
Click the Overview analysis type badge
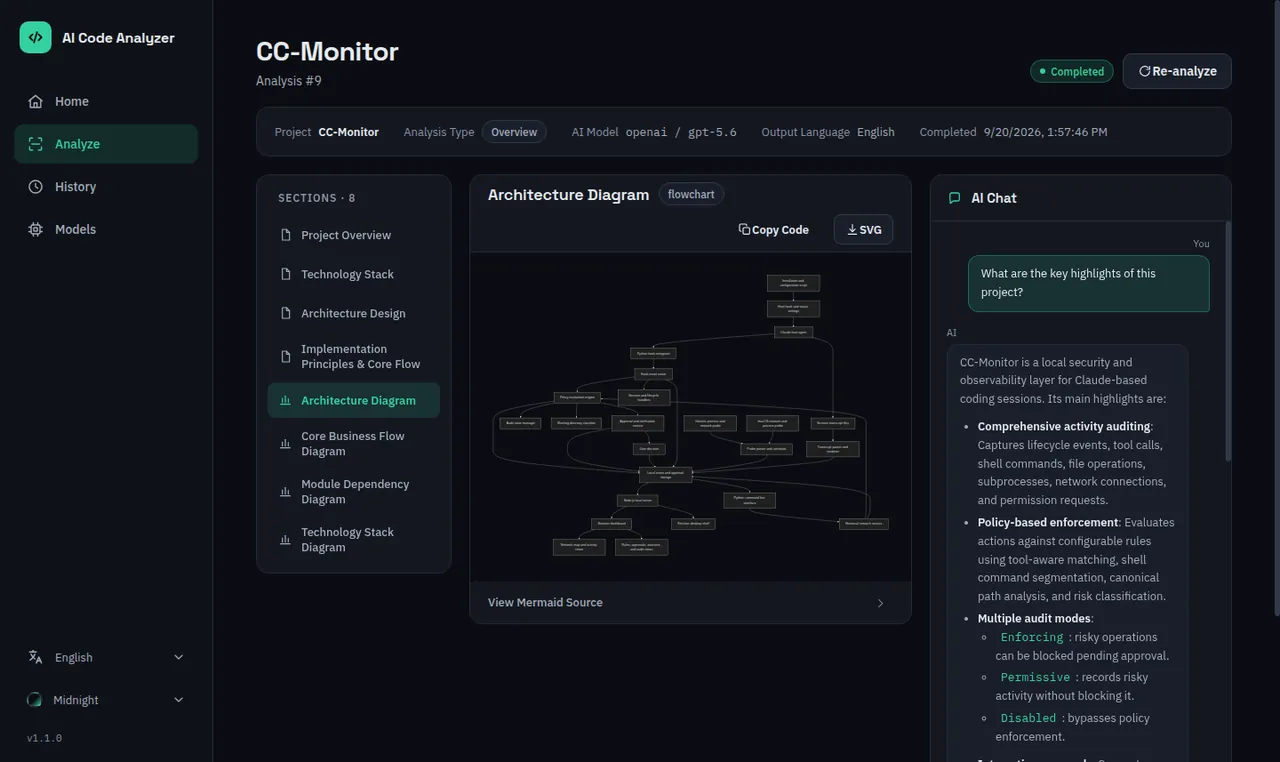click(x=514, y=132)
